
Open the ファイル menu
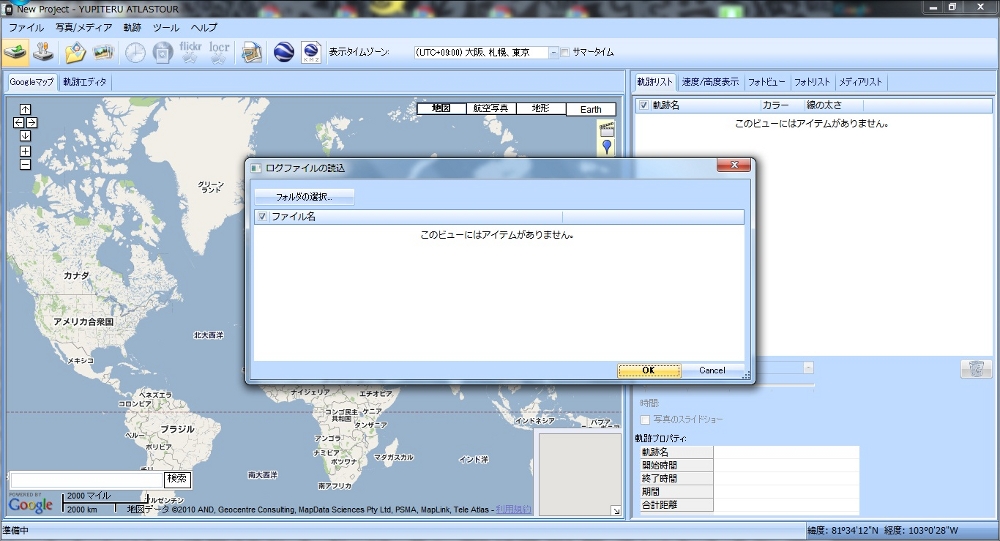click(x=26, y=27)
